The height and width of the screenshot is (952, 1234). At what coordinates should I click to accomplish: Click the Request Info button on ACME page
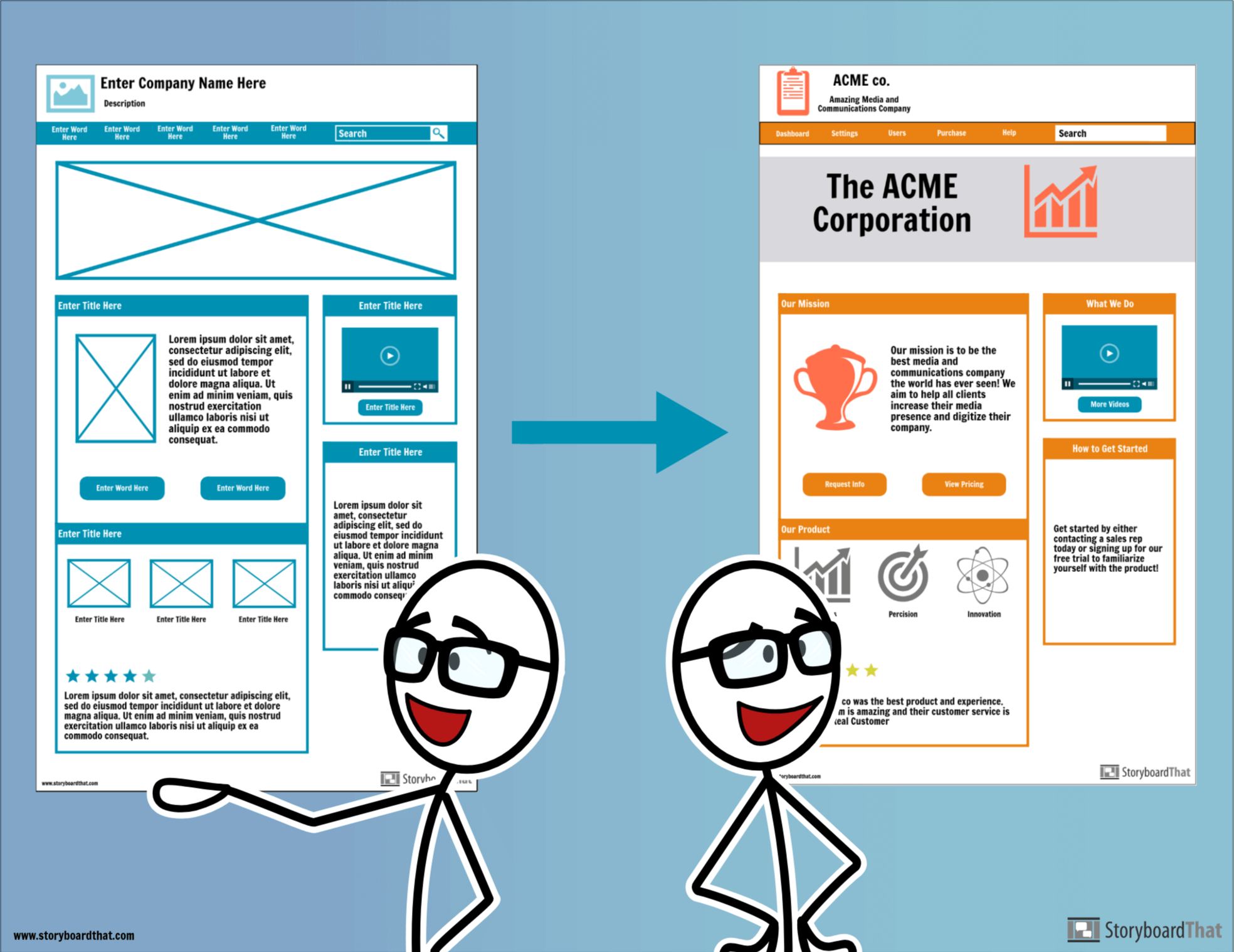tap(844, 484)
